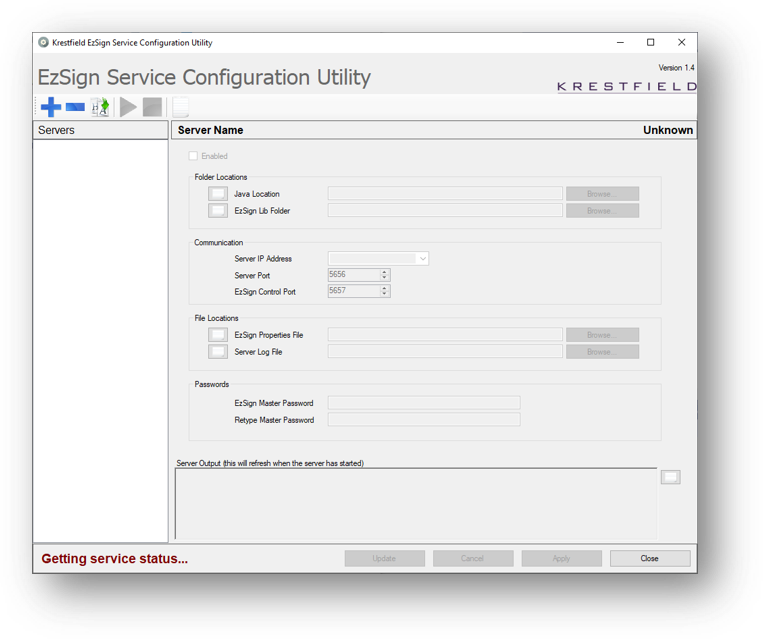This screenshot has width=763, height=639.
Task: Click the icon beside Java Location
Action: [x=218, y=194]
